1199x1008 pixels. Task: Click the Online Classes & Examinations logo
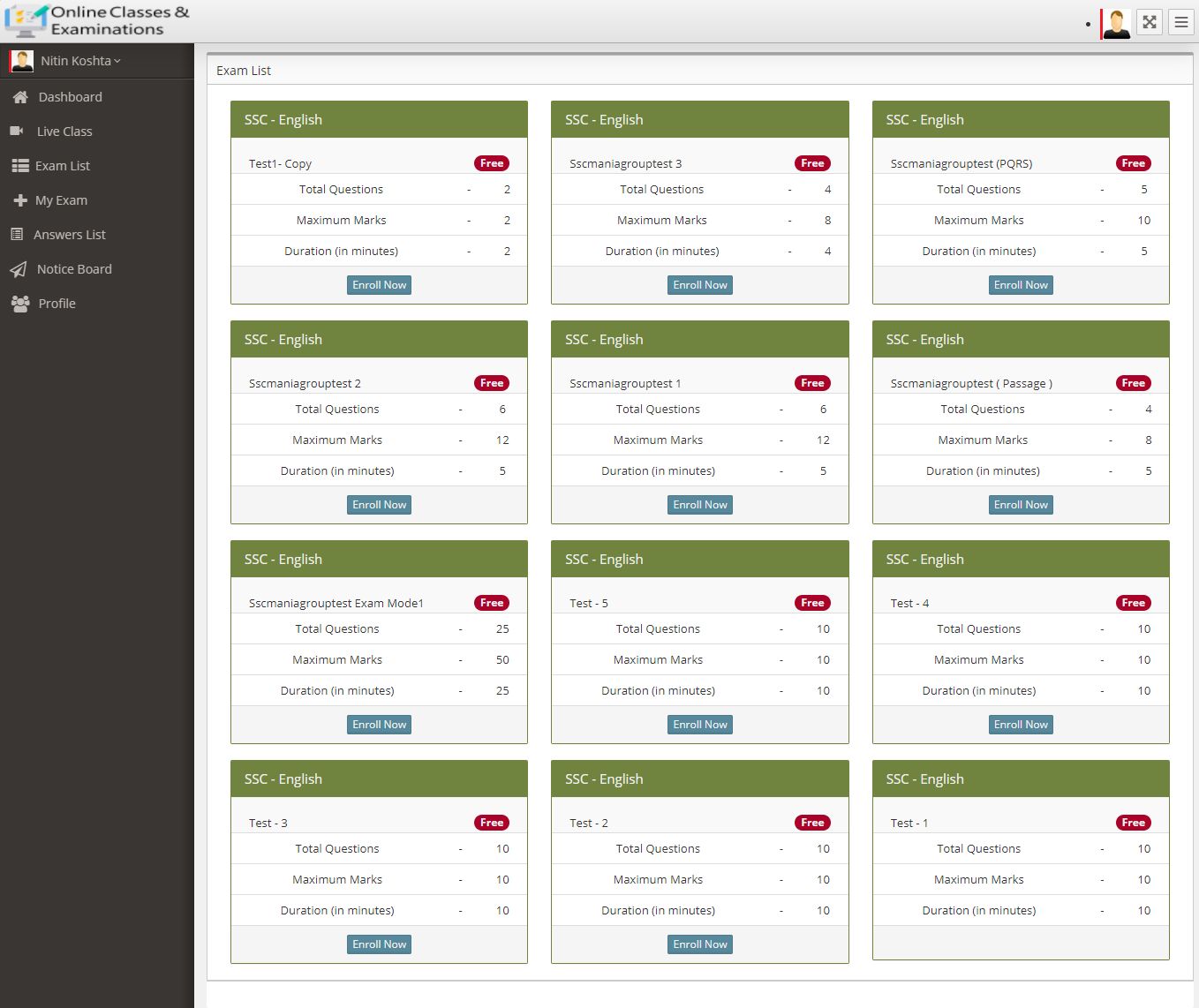(x=97, y=20)
